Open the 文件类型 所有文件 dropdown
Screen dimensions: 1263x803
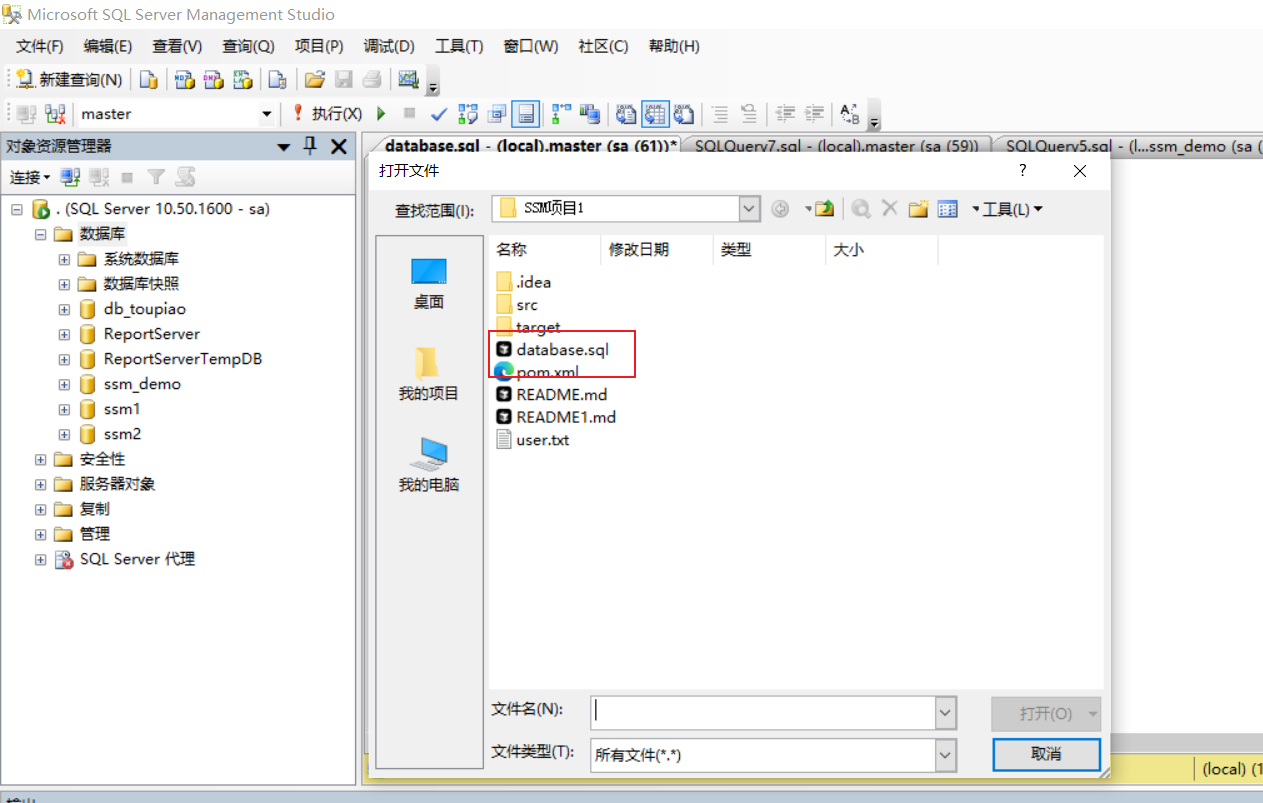pos(945,755)
